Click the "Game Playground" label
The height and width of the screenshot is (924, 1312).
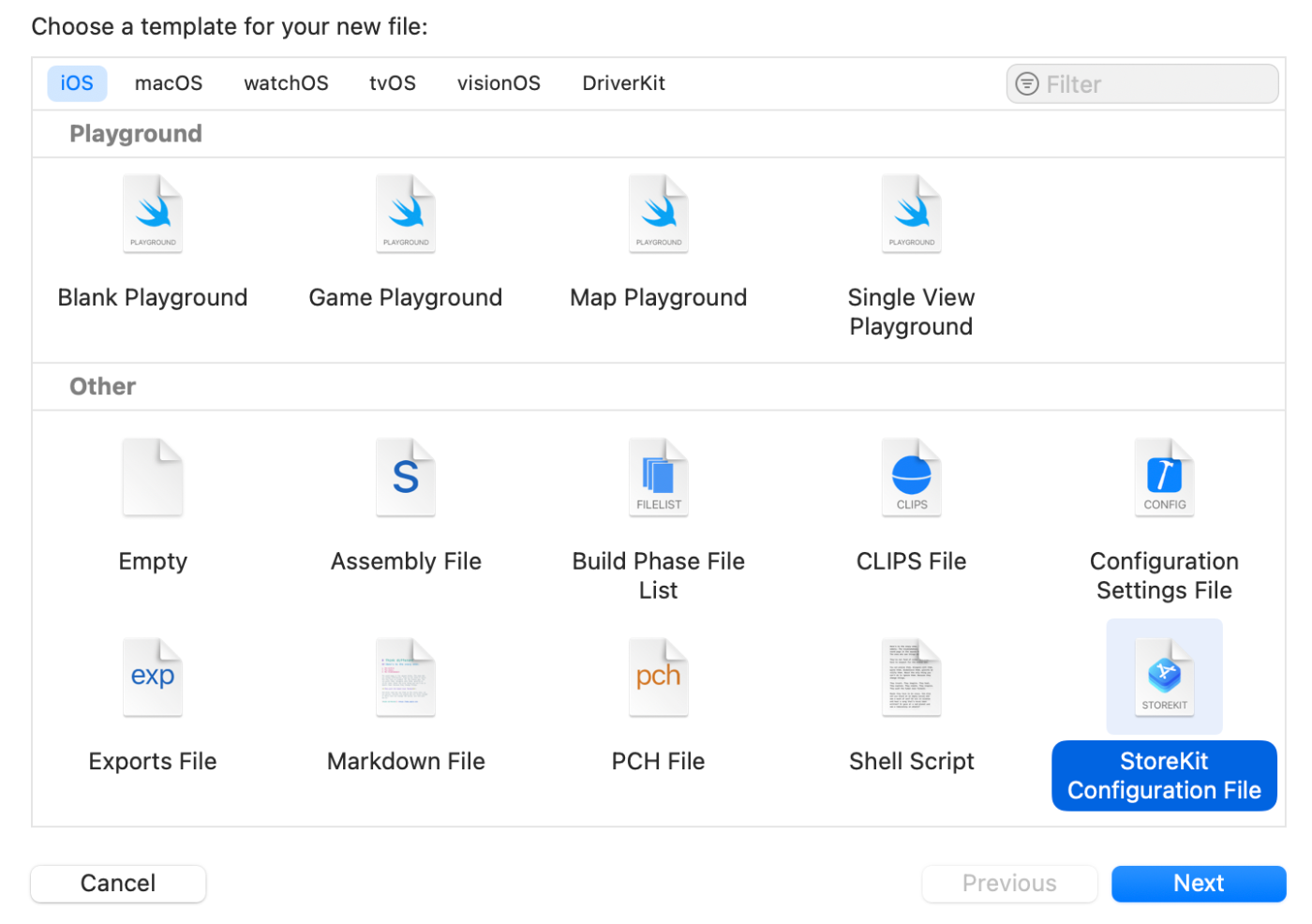[406, 298]
